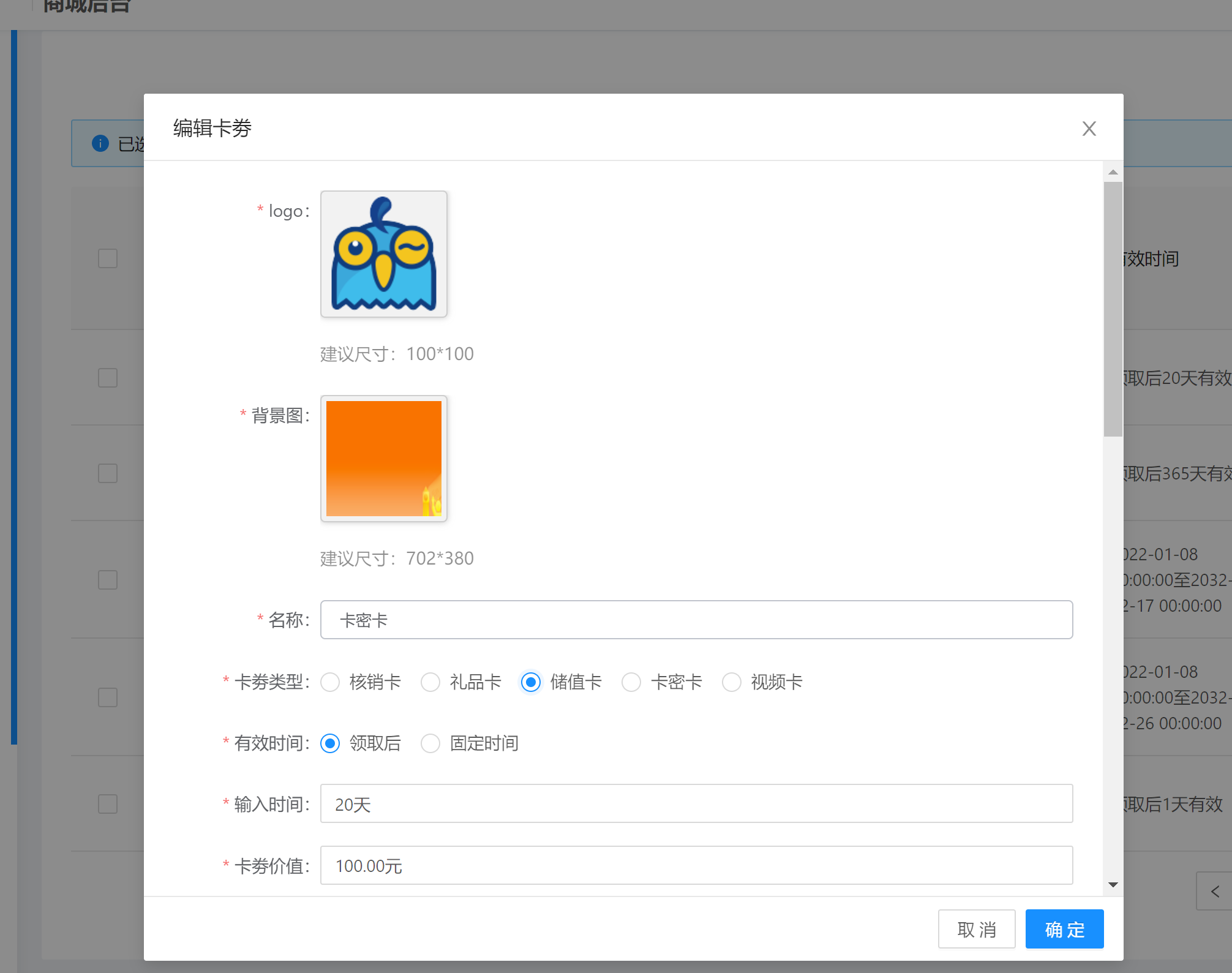Viewport: 1232px width, 973px height.
Task: Click the 名称 input field with 卡密卡
Action: 696,620
